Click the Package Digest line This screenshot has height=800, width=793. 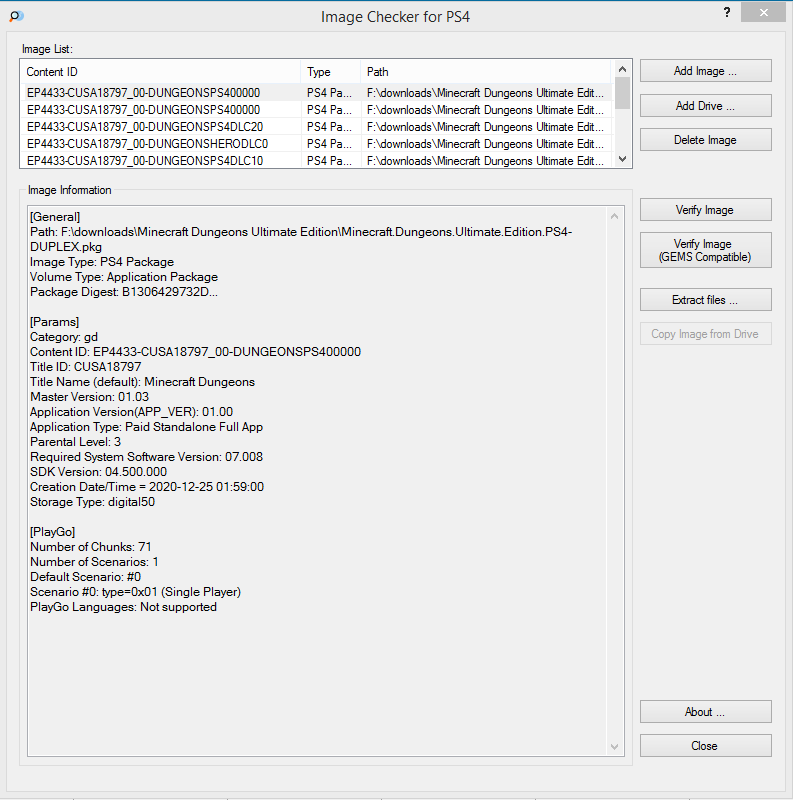click(x=124, y=292)
